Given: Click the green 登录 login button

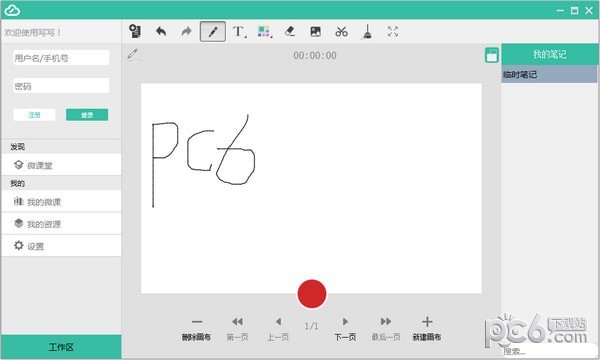Looking at the screenshot, I should pos(87,115).
